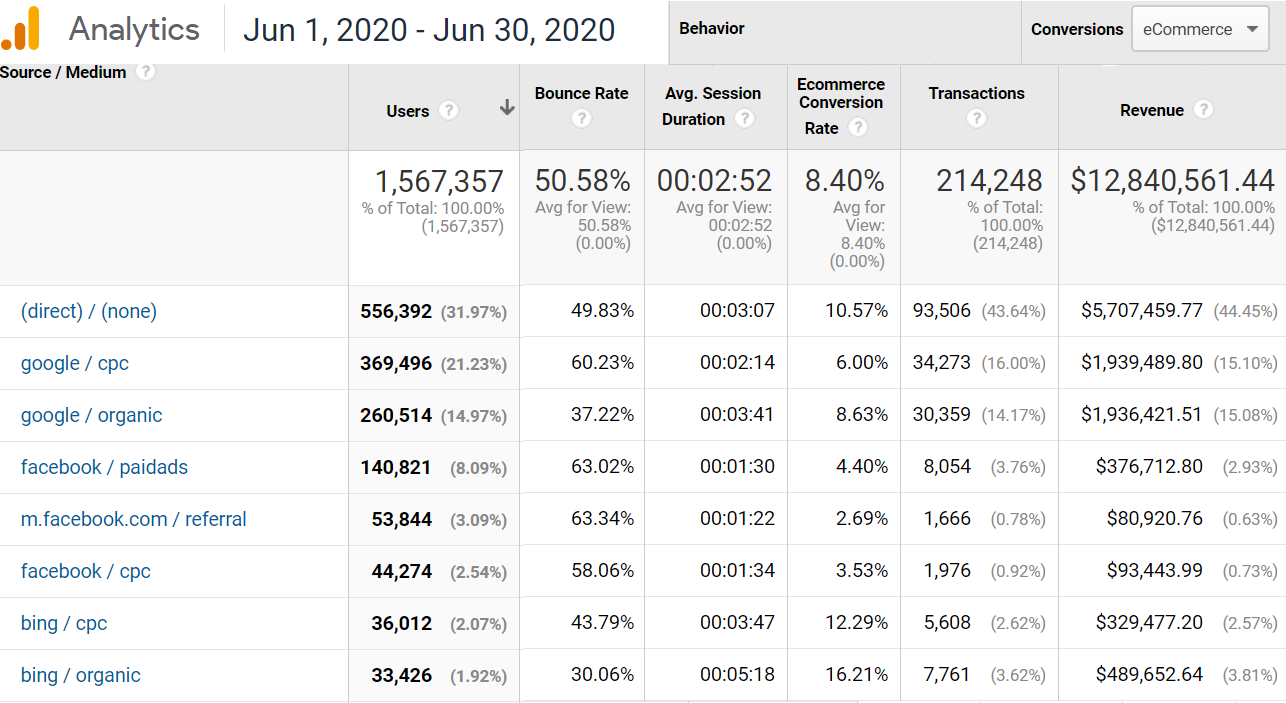This screenshot has height=703, width=1286.
Task: Open the help icon next to Users
Action: 448,111
